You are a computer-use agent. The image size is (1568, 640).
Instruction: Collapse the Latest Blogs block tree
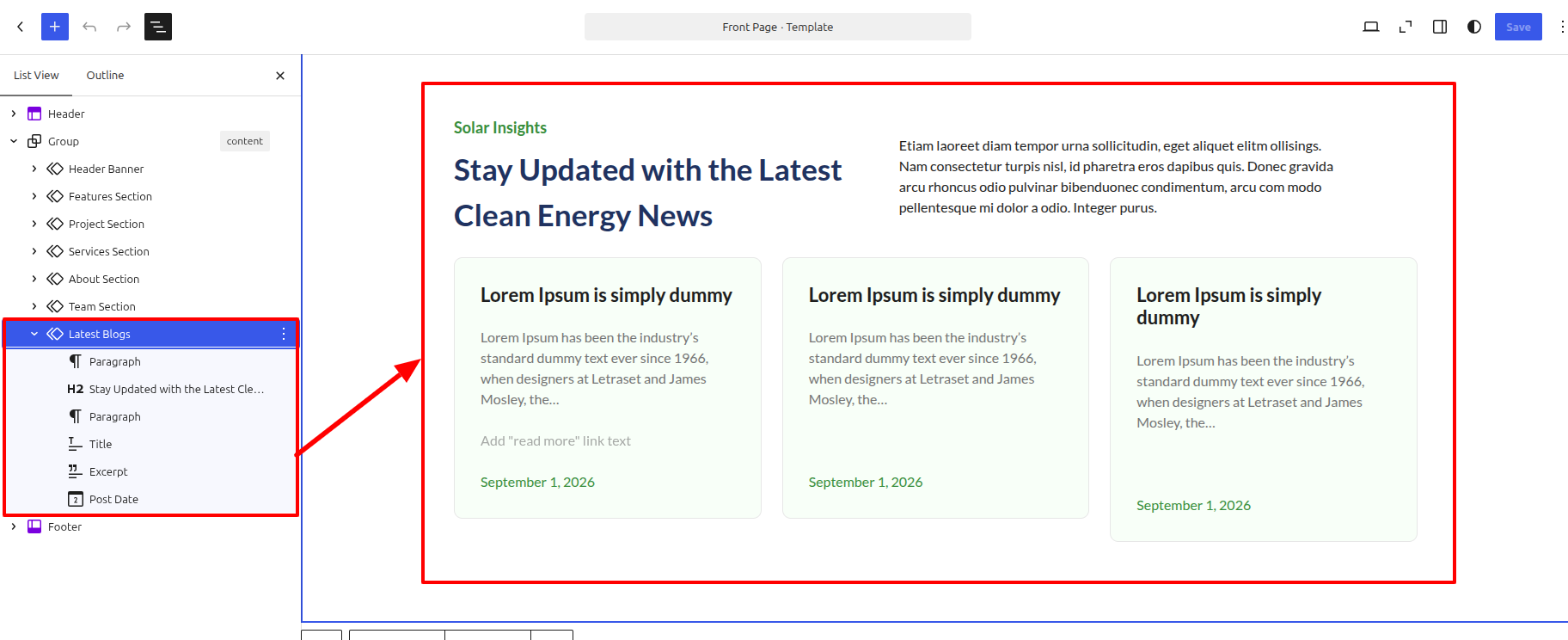click(34, 334)
